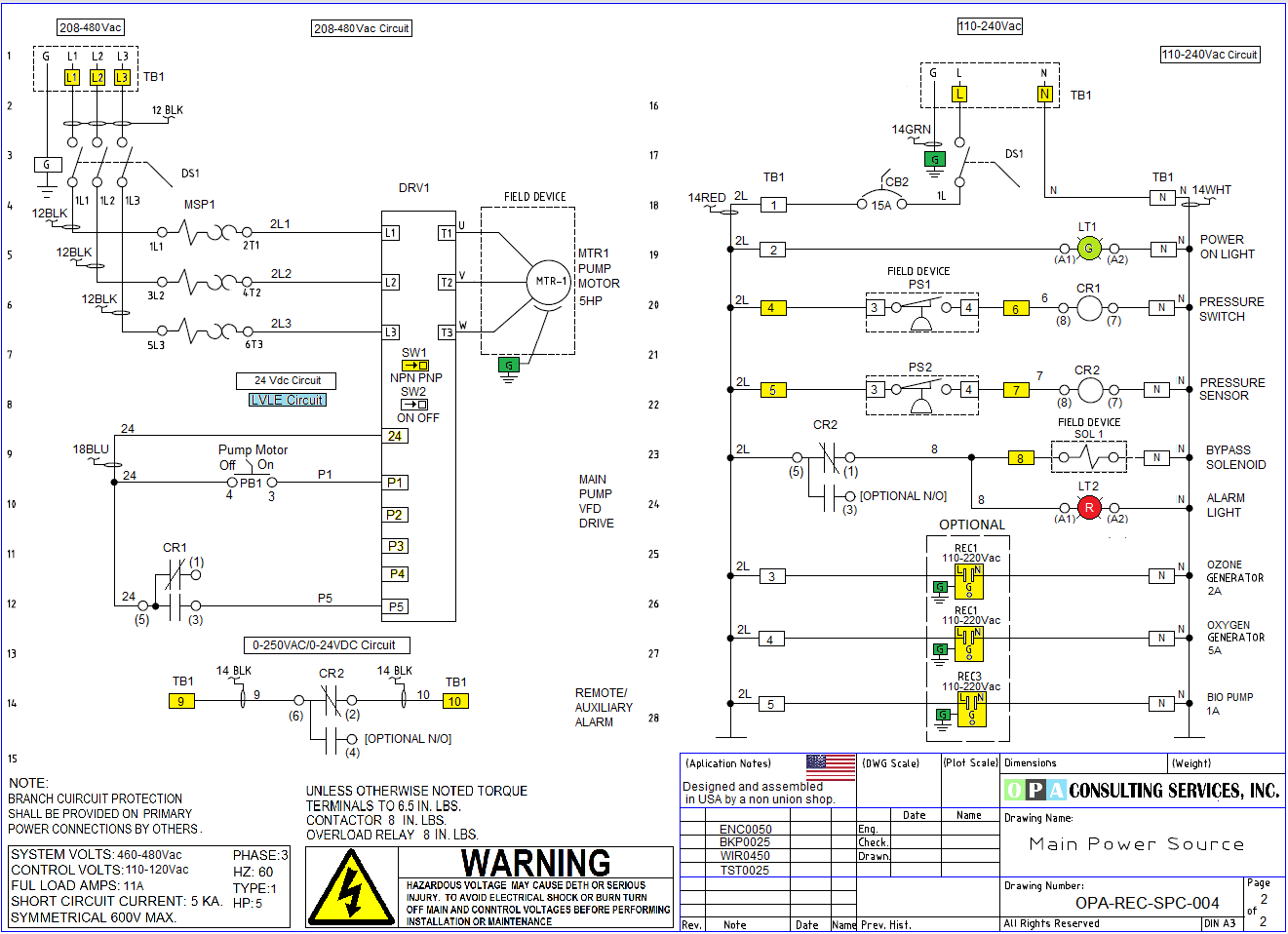Select the highlighted LVLE Circuit label
The height and width of the screenshot is (934, 1288).
pos(288,400)
